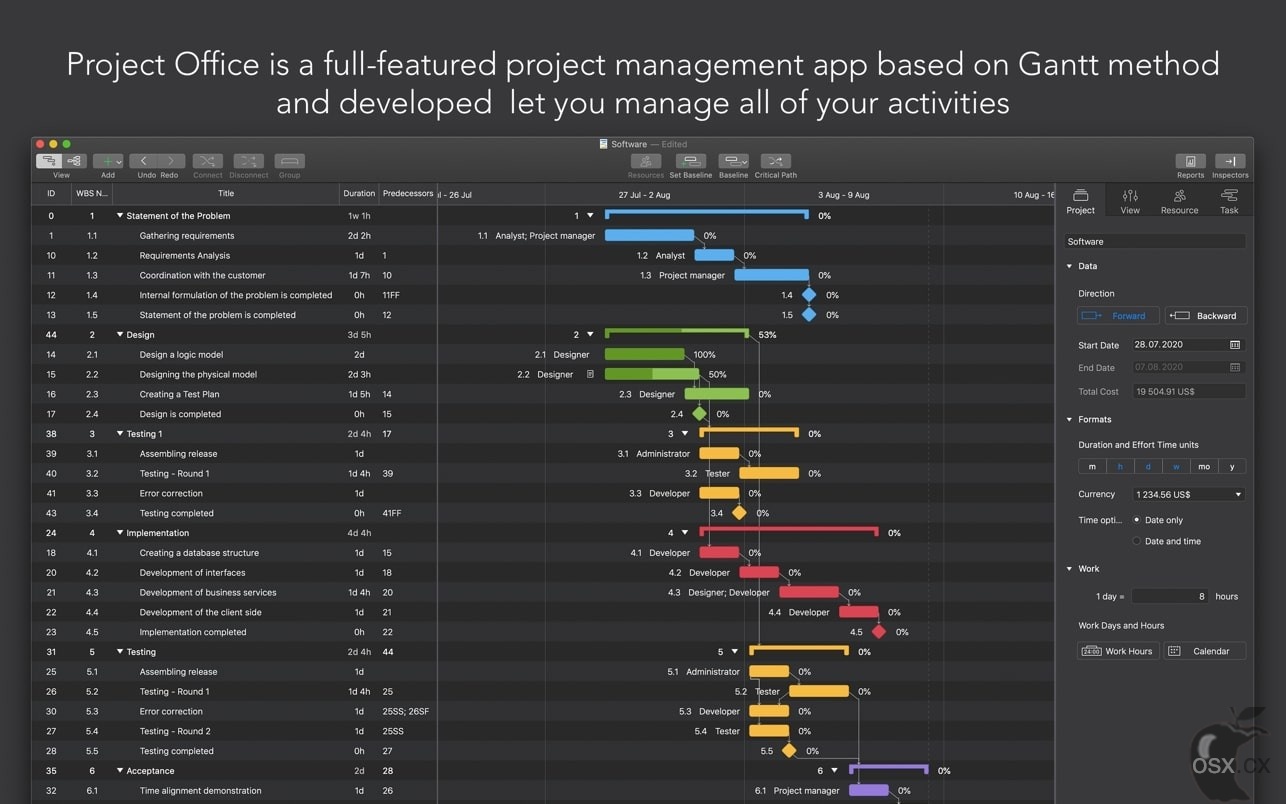Click the ID column header
The width and height of the screenshot is (1286, 804).
coord(51,194)
